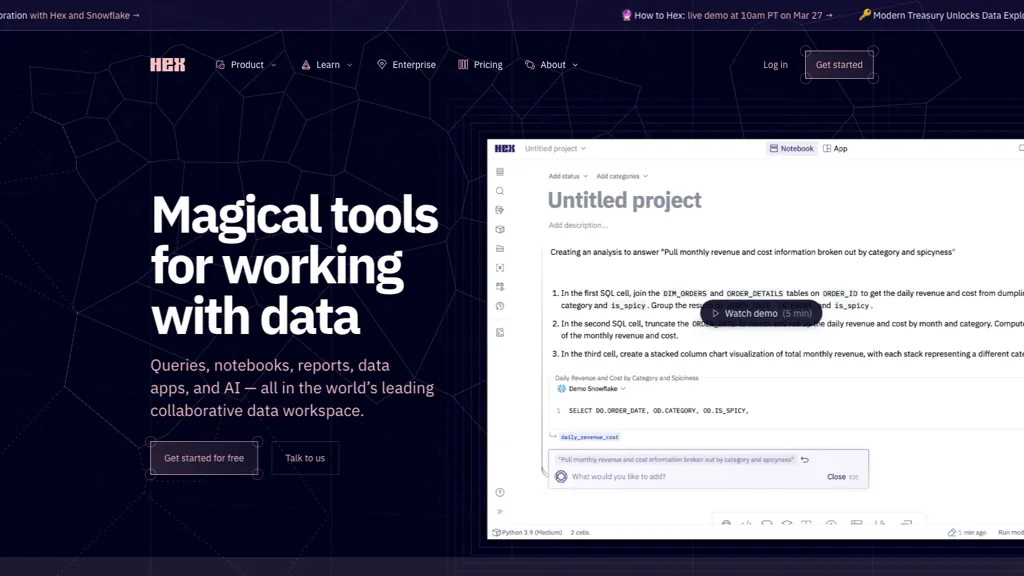1024x576 pixels.
Task: Click the Demo Snowflake data source icon
Action: click(562, 389)
